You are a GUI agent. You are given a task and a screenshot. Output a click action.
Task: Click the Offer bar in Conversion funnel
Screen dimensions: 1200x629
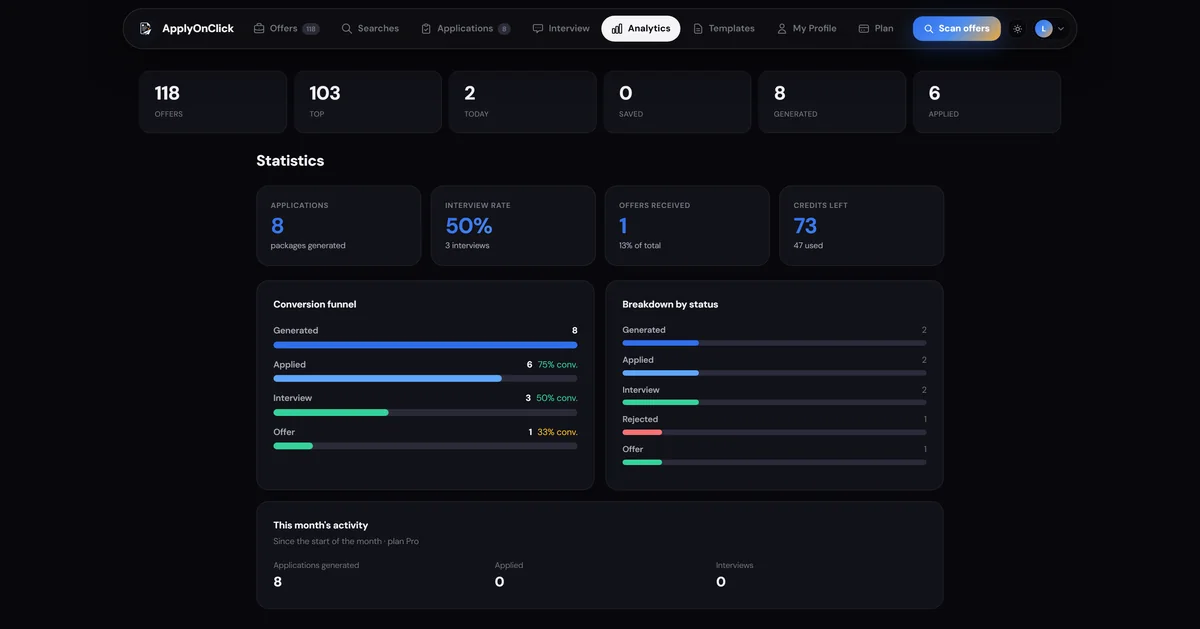pyautogui.click(x=425, y=446)
